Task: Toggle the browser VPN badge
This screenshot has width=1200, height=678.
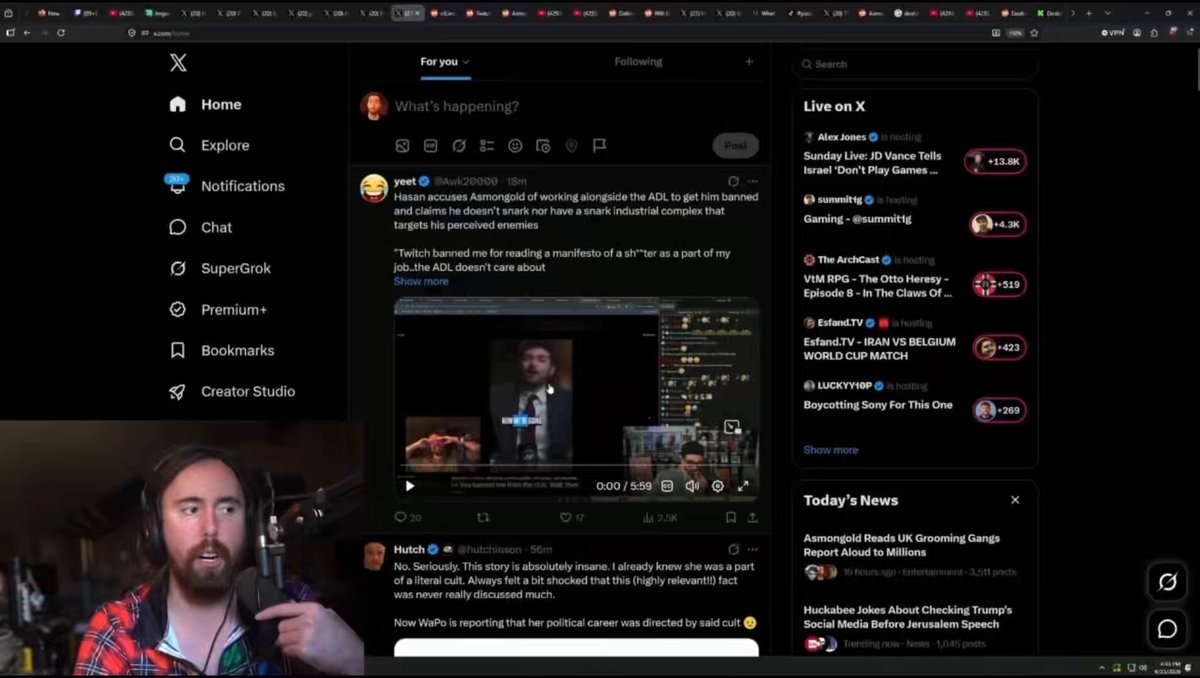Action: tap(1113, 33)
